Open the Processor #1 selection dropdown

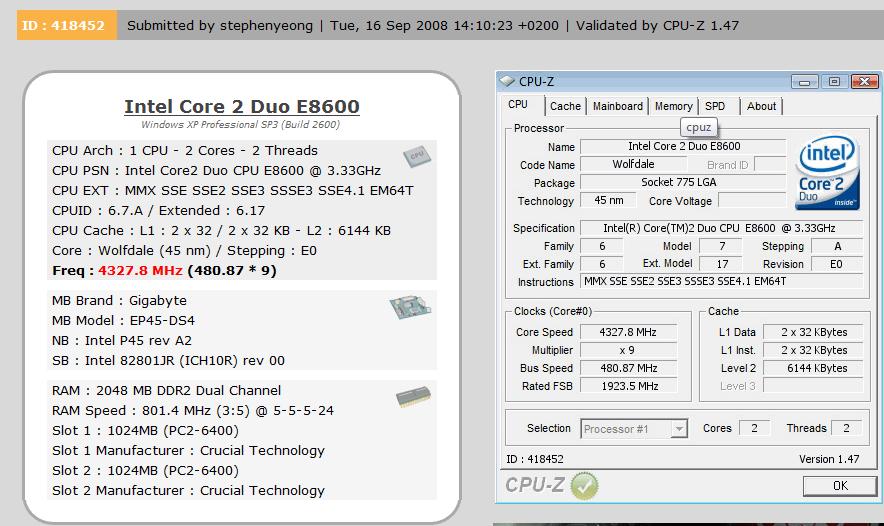tap(679, 429)
